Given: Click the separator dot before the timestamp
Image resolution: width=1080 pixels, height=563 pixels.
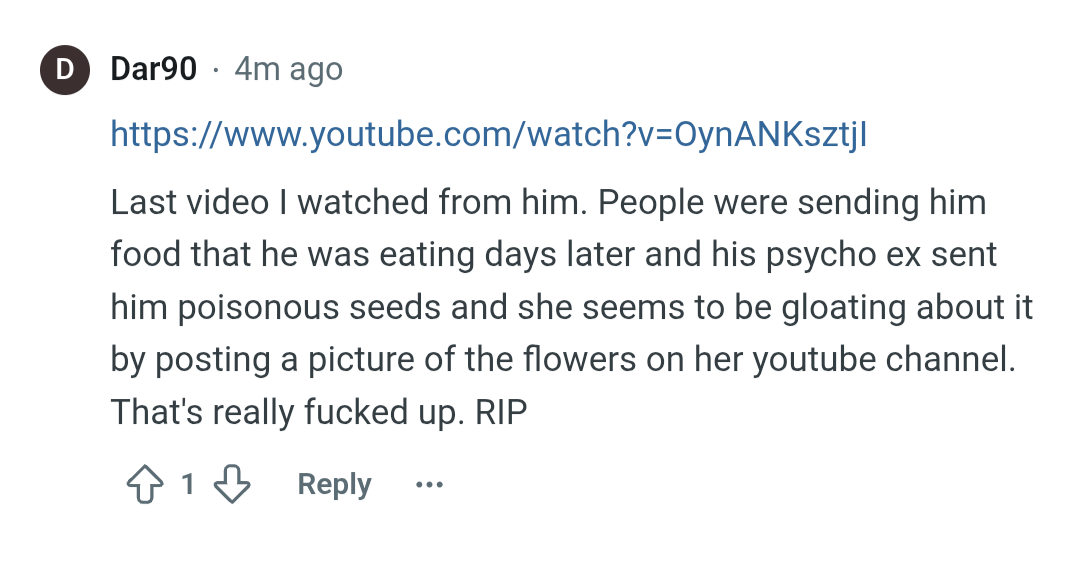Looking at the screenshot, I should [x=216, y=70].
